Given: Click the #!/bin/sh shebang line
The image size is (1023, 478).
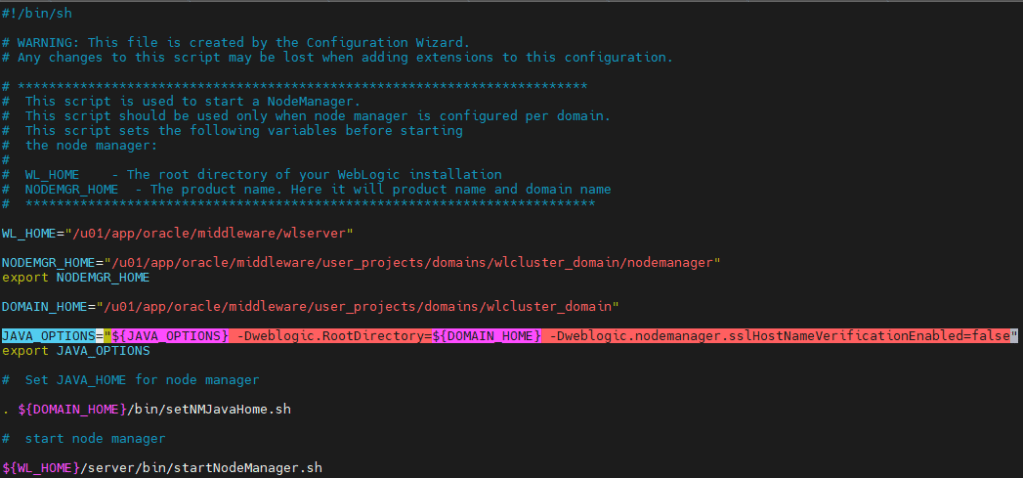Looking at the screenshot, I should coord(36,13).
